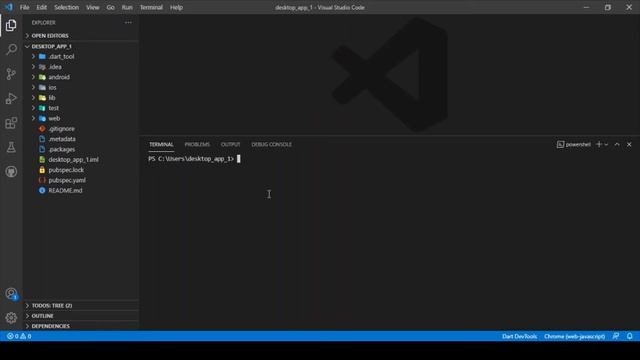This screenshot has height=360, width=640.
Task: Switch to the Terminal tab
Action: tap(161, 144)
